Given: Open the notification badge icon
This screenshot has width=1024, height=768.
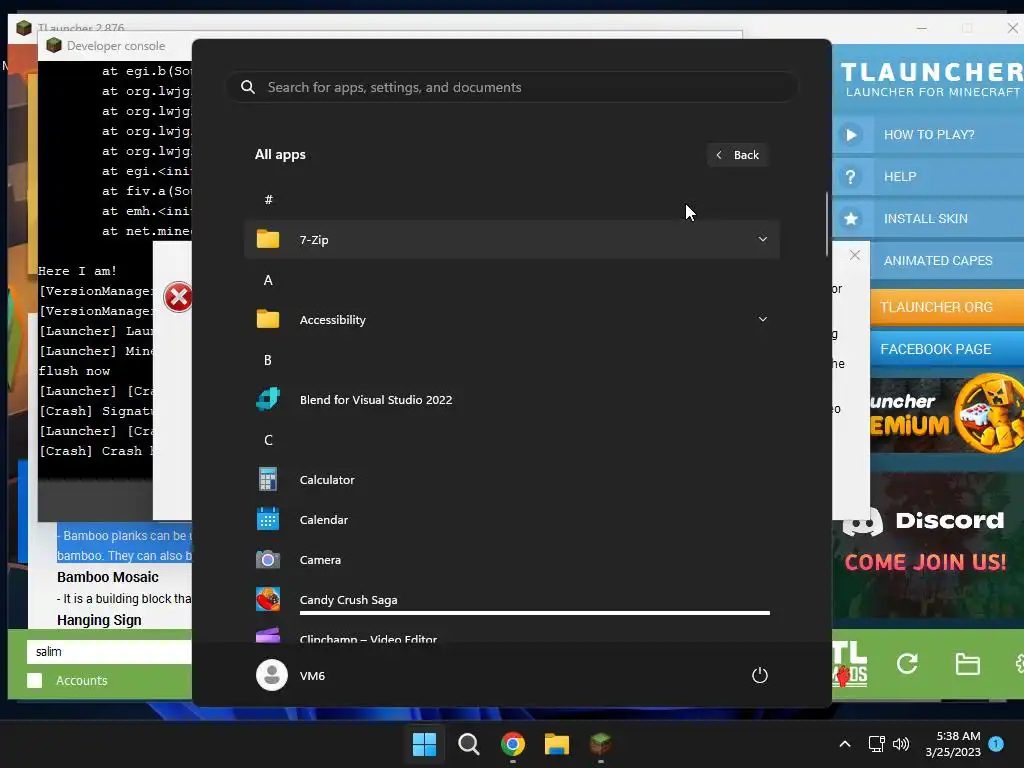Looking at the screenshot, I should (996, 744).
